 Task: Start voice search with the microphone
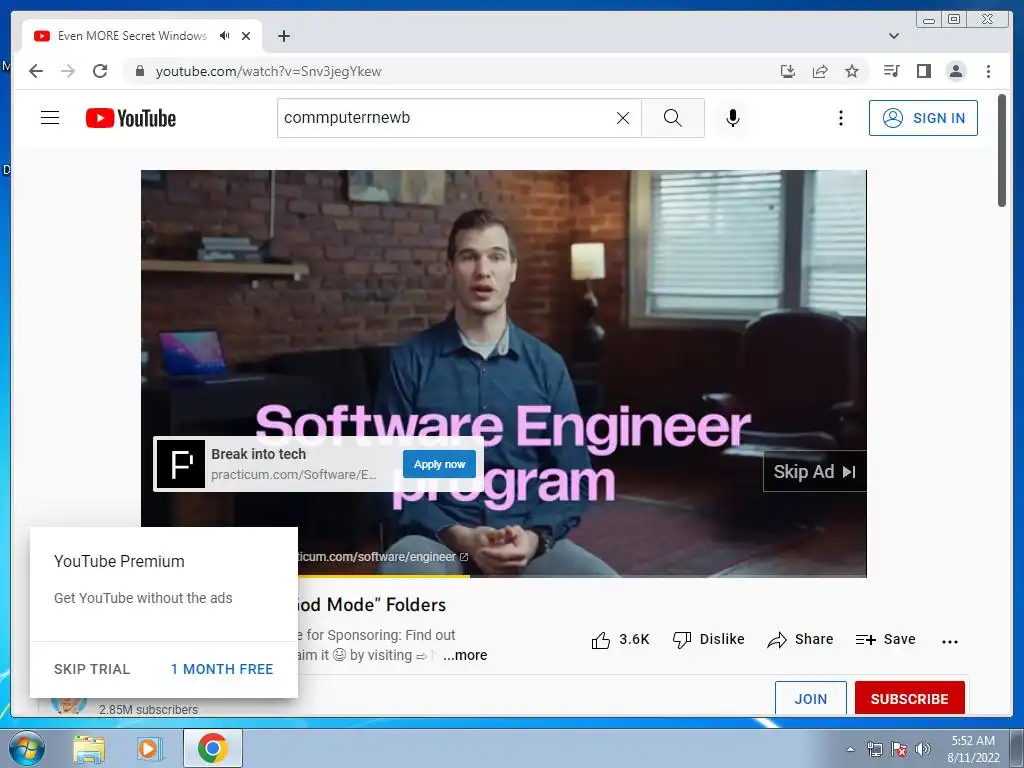[x=733, y=118]
